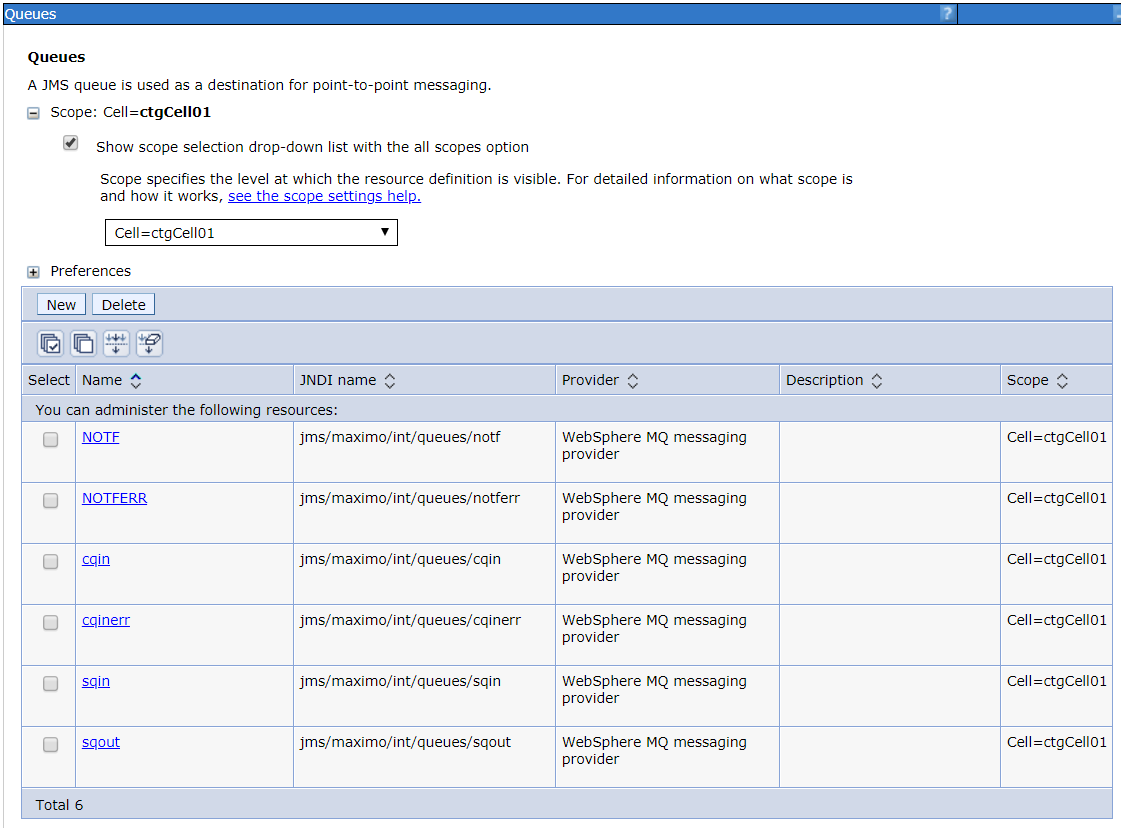
Task: Sort by JNDI name column arrows
Action: (x=390, y=380)
